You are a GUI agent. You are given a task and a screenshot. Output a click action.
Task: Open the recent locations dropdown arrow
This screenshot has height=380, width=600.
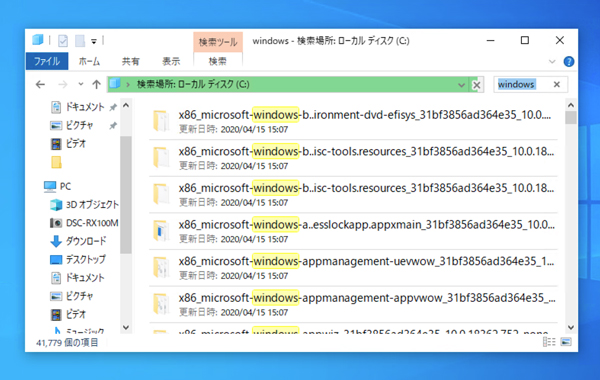81,84
